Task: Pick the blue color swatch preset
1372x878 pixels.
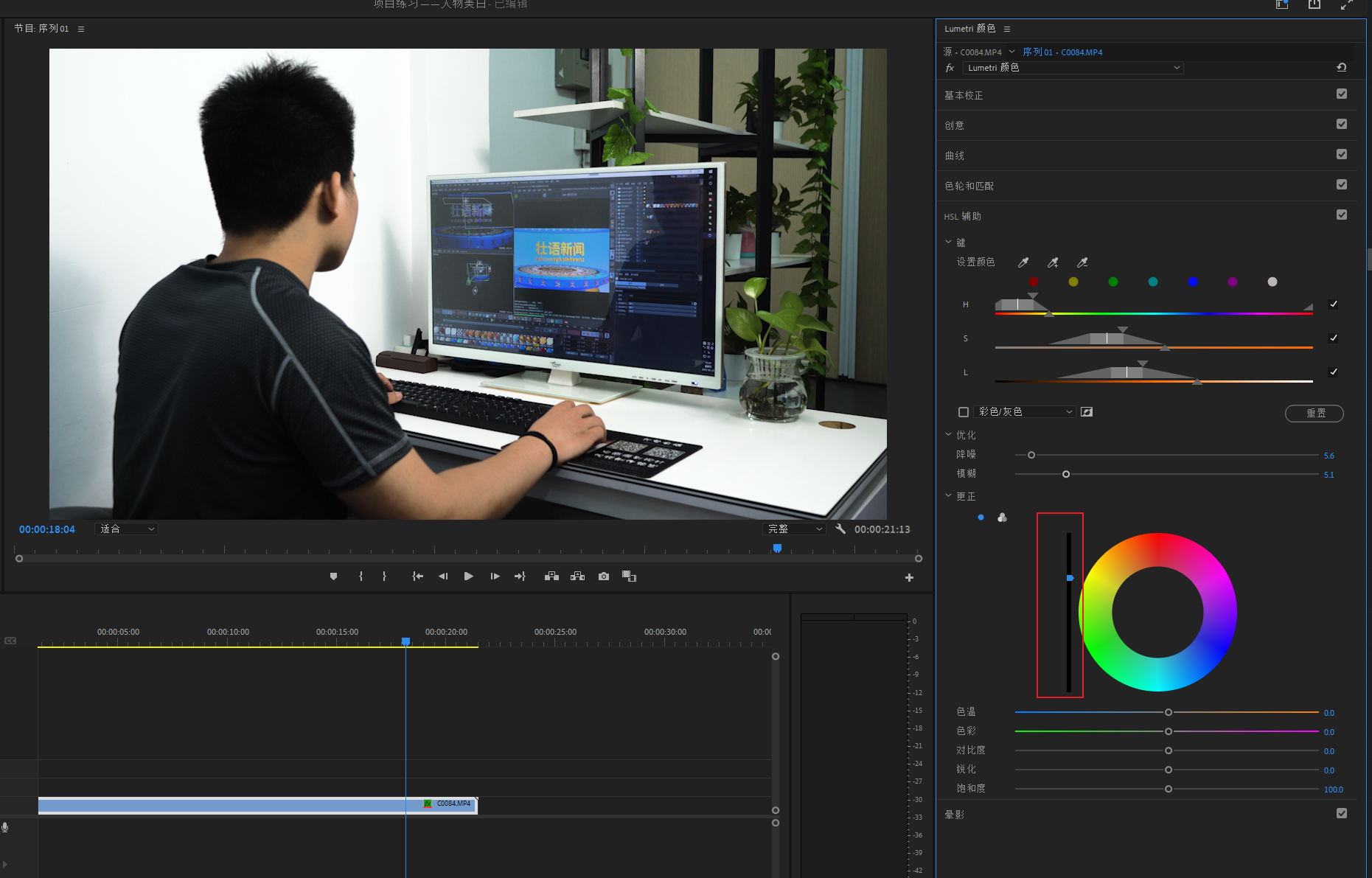Action: pos(1193,282)
